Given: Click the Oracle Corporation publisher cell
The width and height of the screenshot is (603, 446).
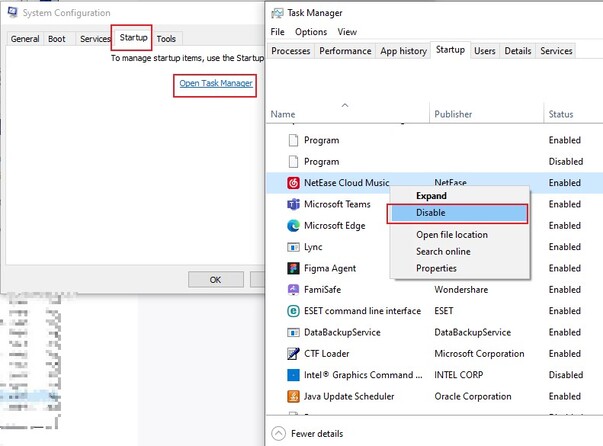Looking at the screenshot, I should point(473,396).
